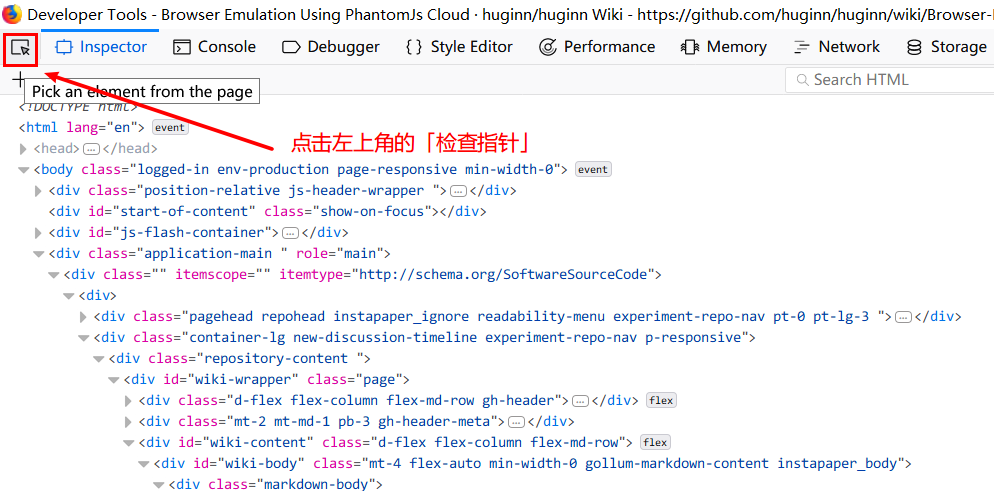Collapse the wiki-wrapper div
Viewport: 994px width, 491px height.
pyautogui.click(x=114, y=380)
